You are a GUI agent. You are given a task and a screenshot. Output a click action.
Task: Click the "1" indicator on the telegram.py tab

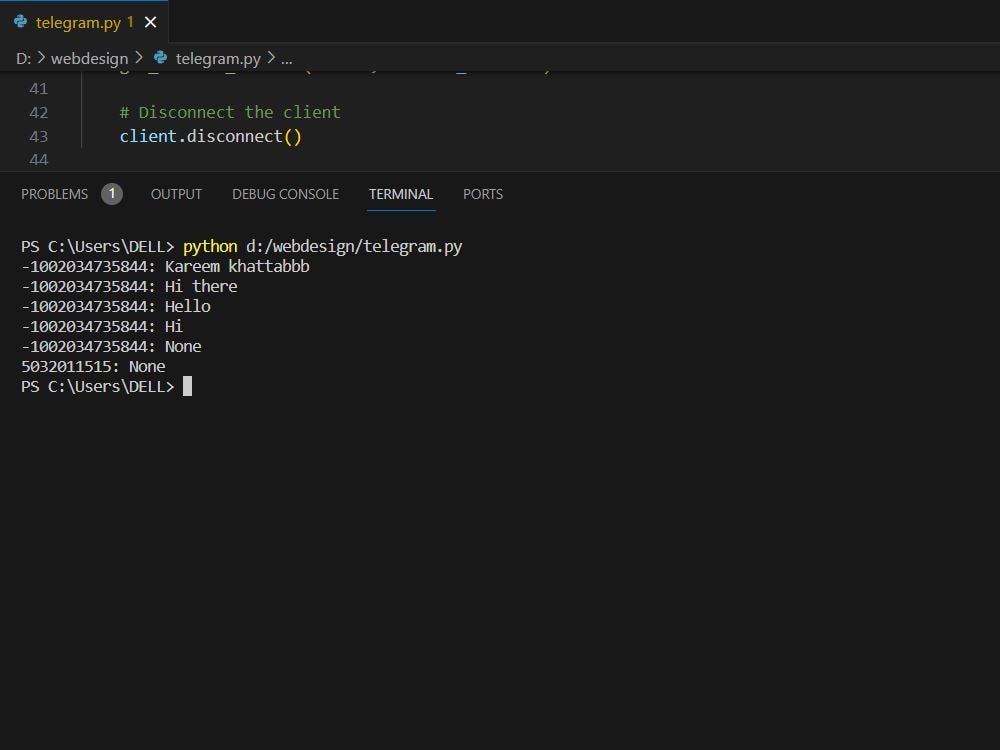[129, 20]
